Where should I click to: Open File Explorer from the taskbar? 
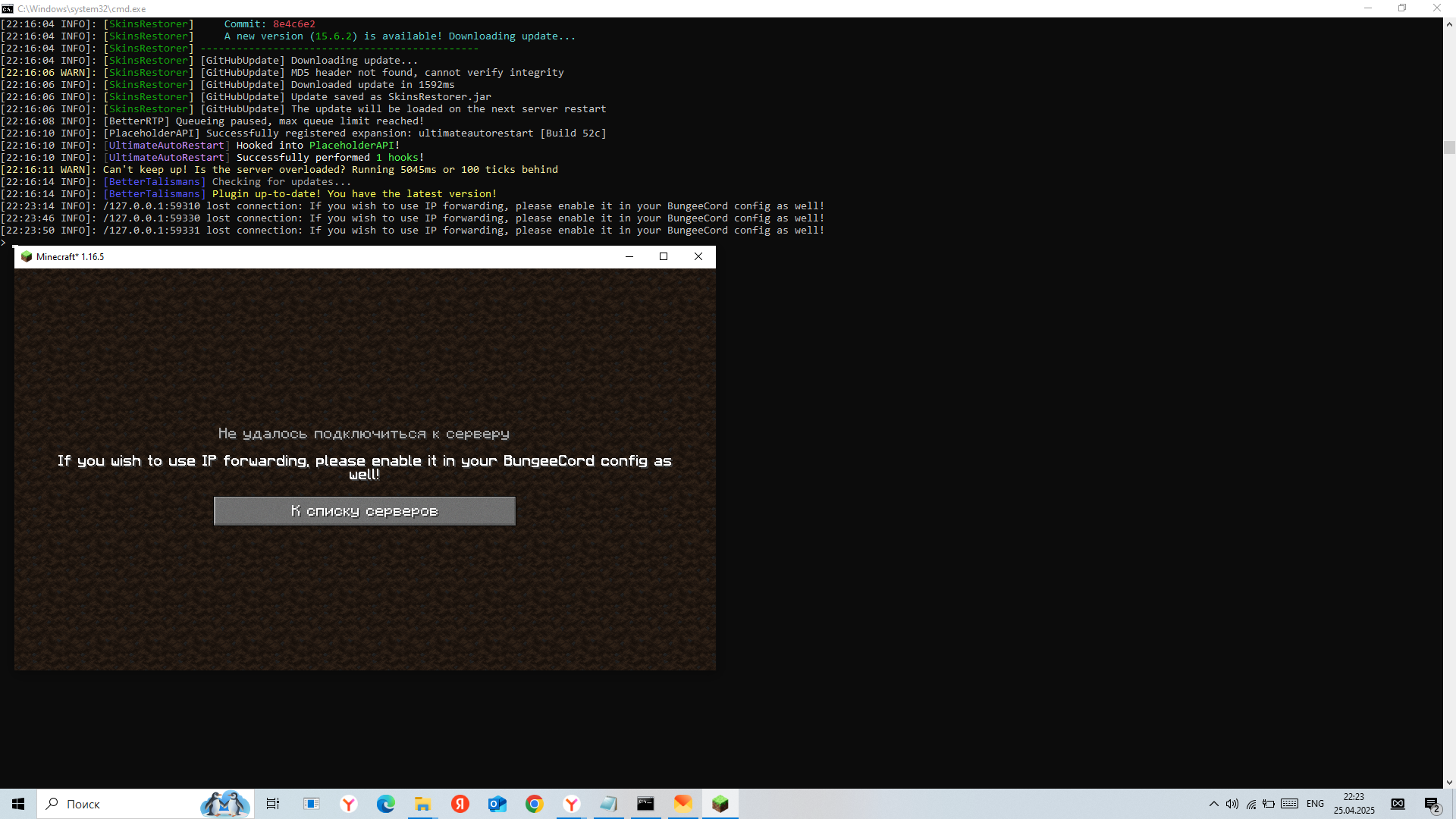(423, 804)
